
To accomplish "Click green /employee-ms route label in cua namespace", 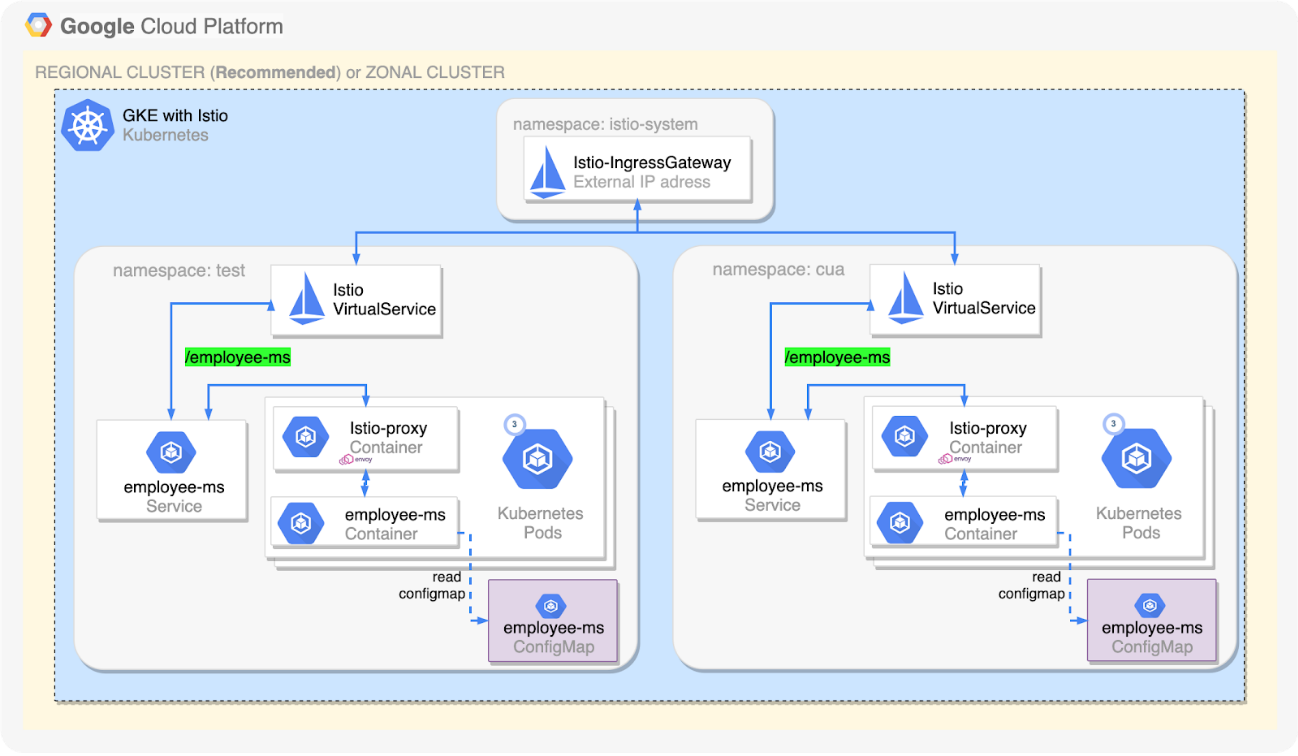I will [x=837, y=357].
